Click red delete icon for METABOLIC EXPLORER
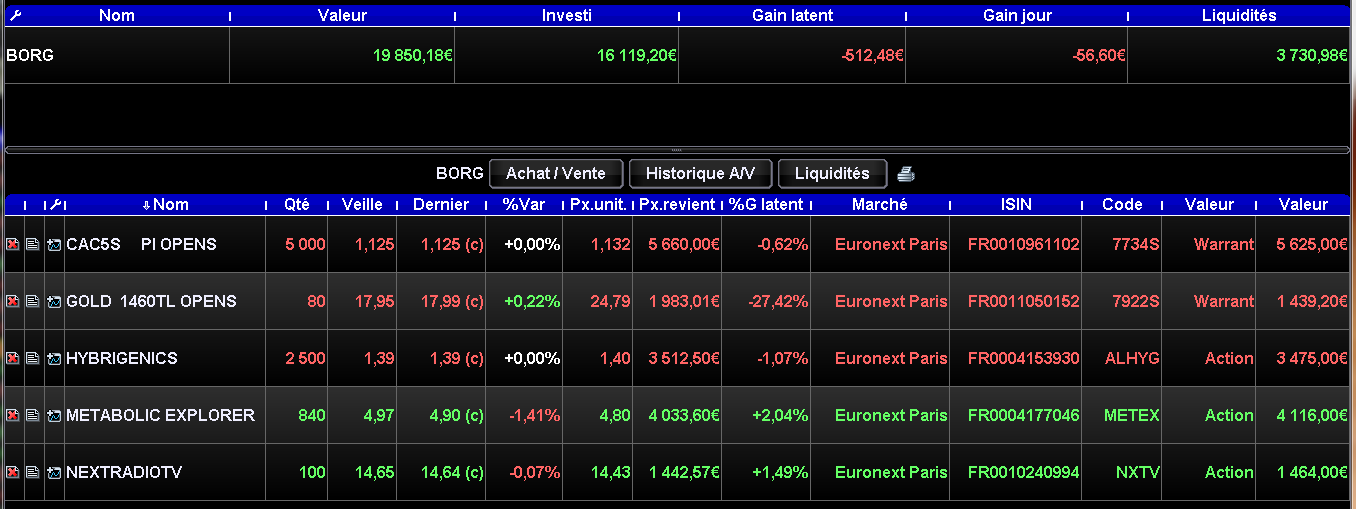Viewport: 1356px width, 509px height. pyautogui.click(x=13, y=416)
